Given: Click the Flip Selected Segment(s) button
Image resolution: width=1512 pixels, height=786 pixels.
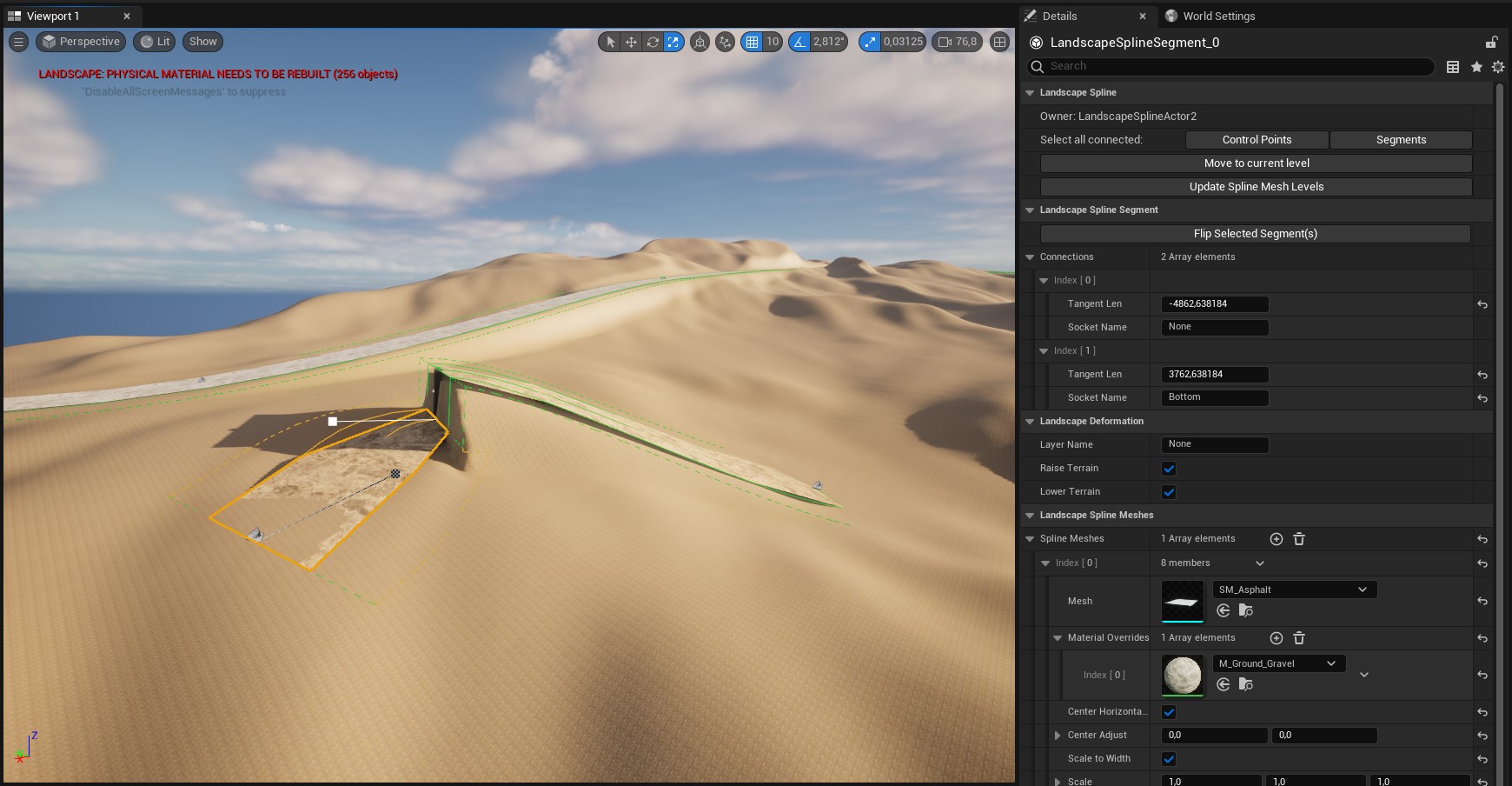Looking at the screenshot, I should click(1255, 234).
